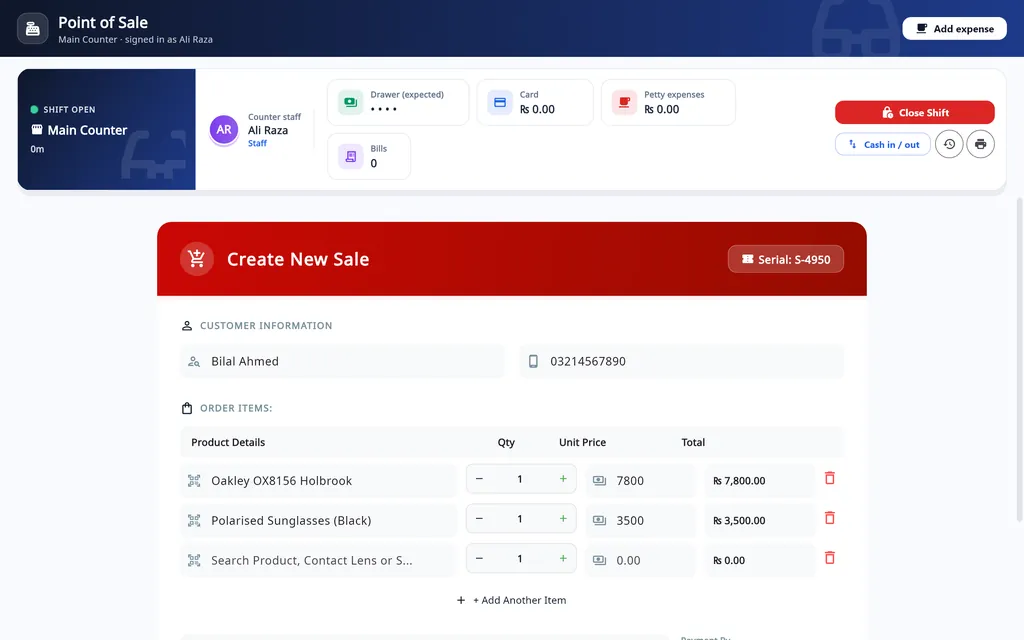Viewport: 1024px width, 640px height.
Task: Click the cash icon in the 3500 price field
Action: click(x=599, y=520)
